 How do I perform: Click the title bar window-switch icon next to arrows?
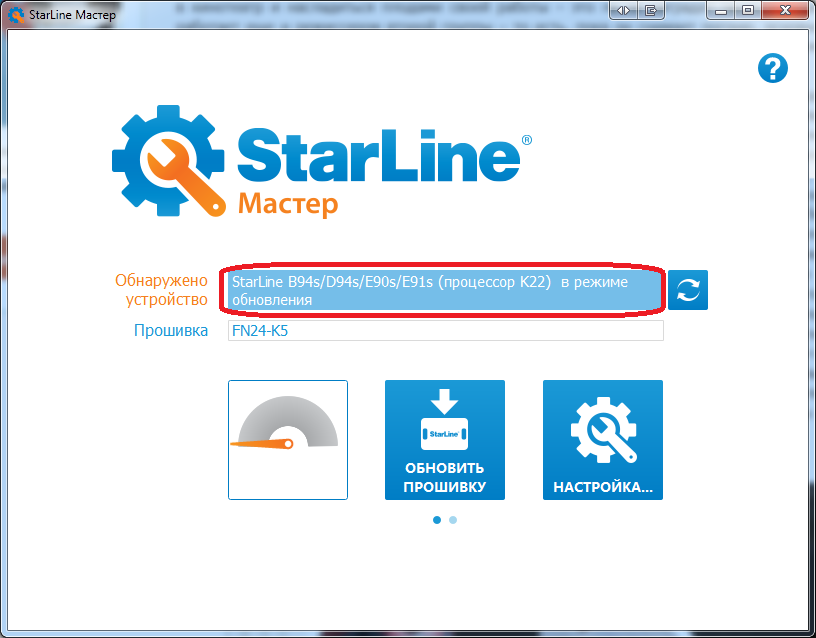click(x=651, y=10)
